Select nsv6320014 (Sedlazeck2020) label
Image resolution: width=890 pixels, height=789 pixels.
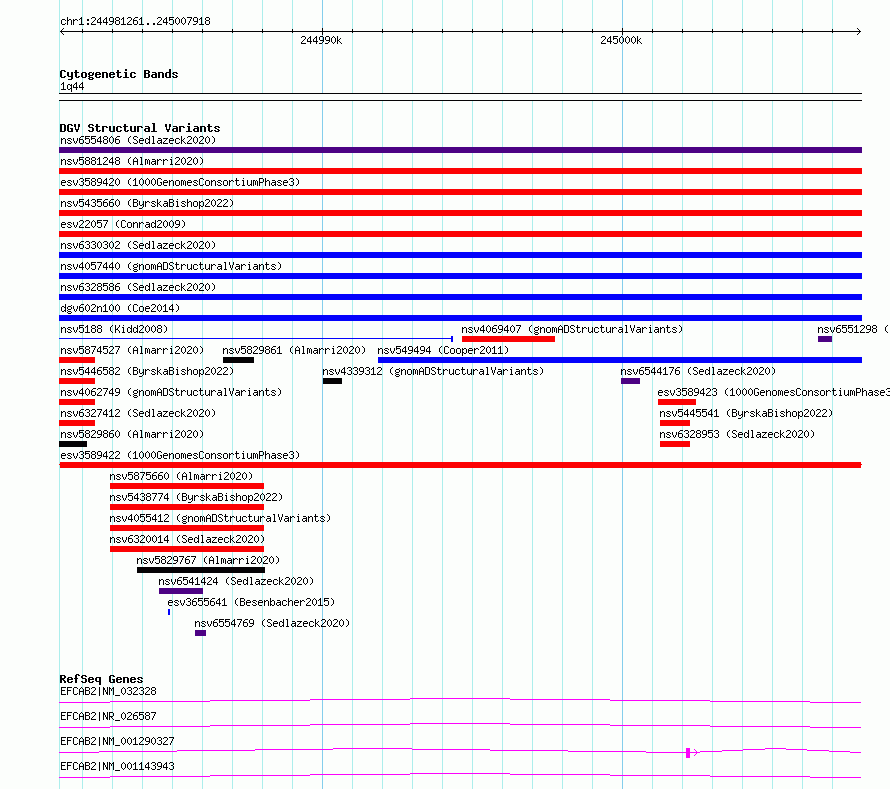coord(187,539)
